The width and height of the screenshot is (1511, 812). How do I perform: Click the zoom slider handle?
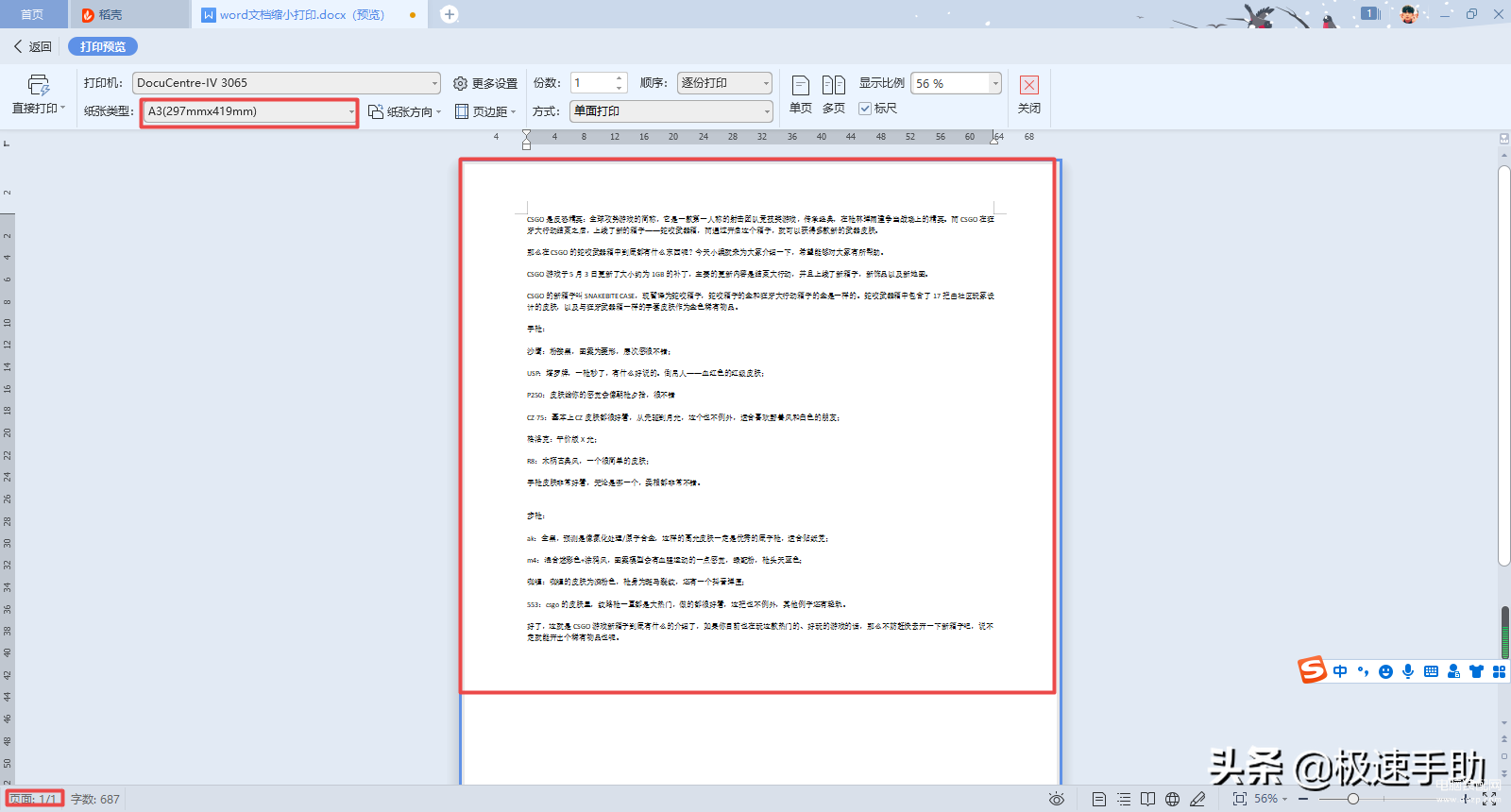pos(1352,799)
